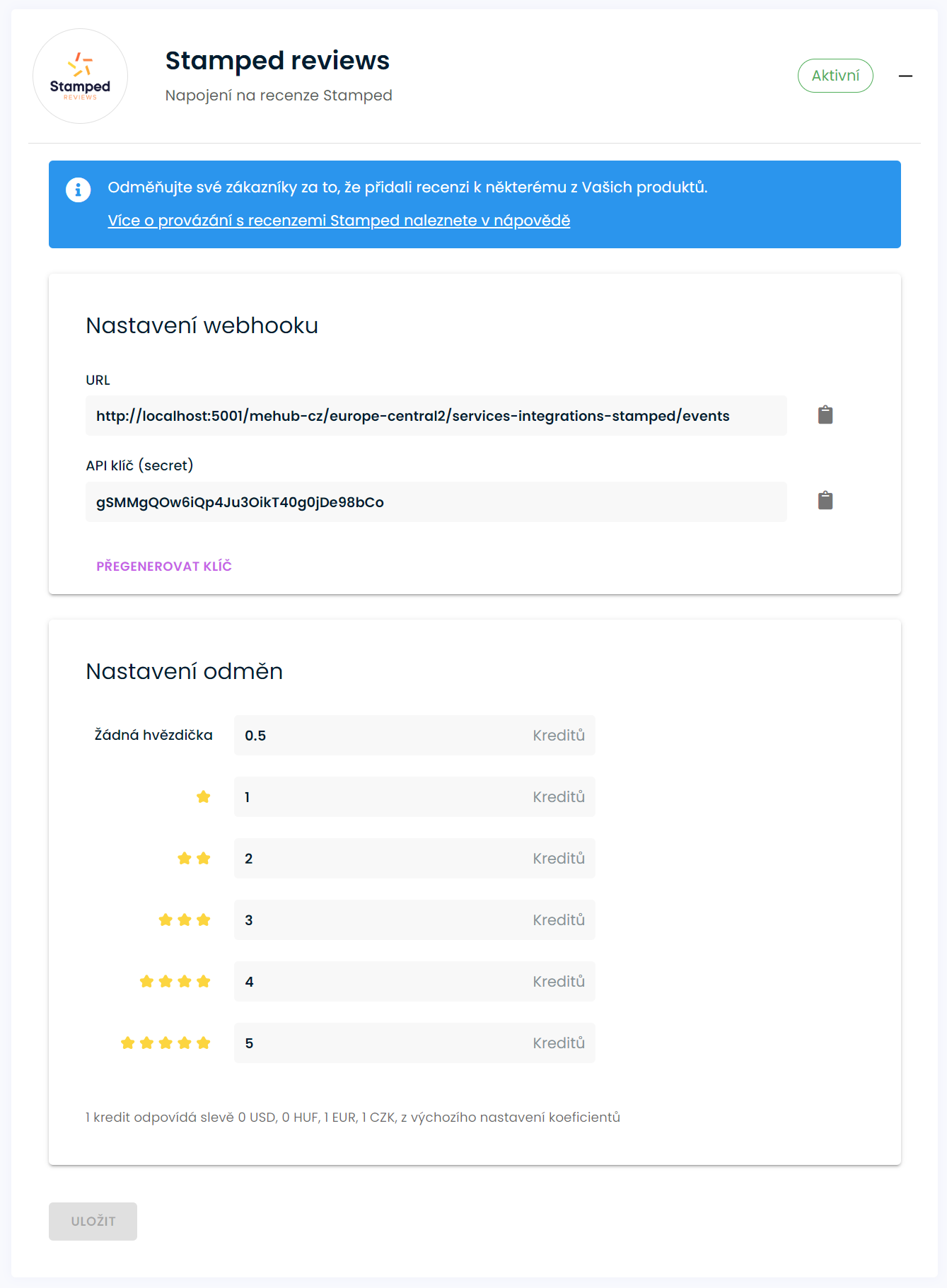Click Přegenerovat klíč to regenerate key
Image resolution: width=947 pixels, height=1288 pixels.
[164, 566]
